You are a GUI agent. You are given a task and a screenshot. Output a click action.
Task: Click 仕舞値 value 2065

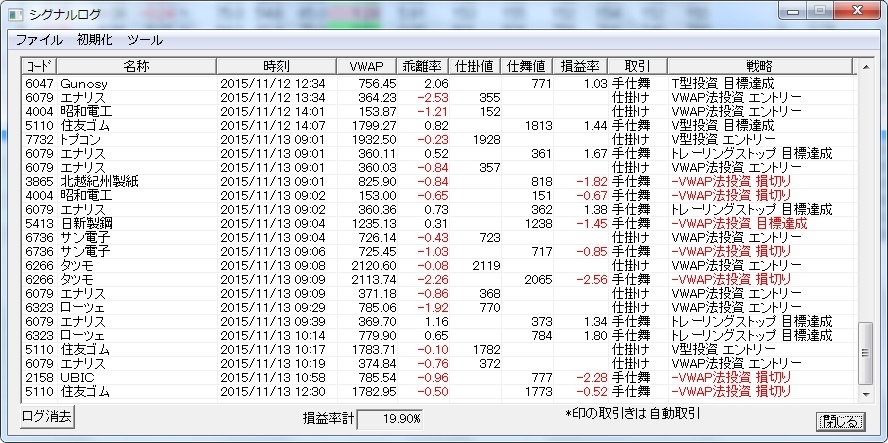tap(538, 279)
